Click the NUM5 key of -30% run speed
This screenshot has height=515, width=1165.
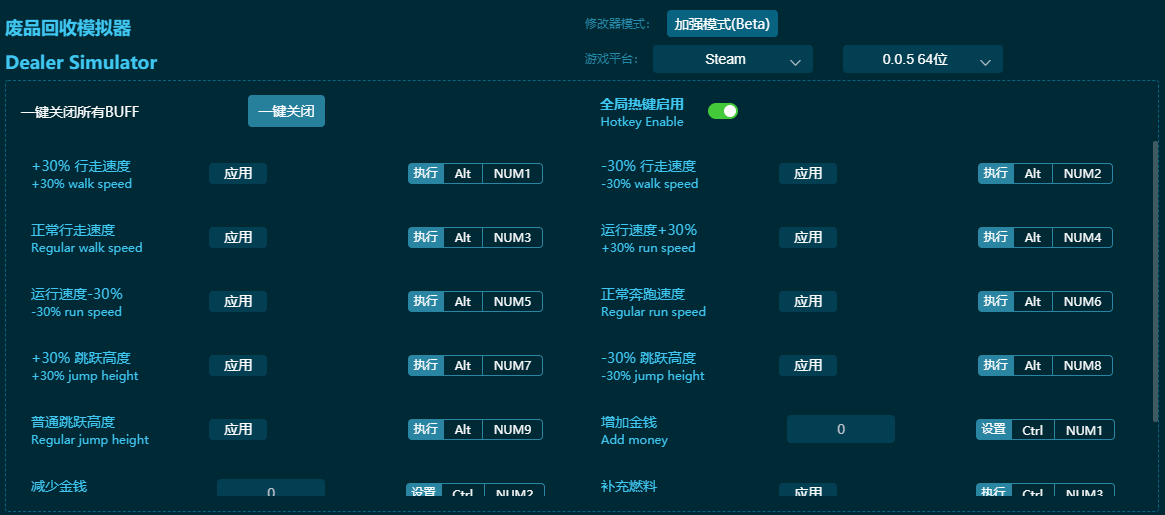[x=513, y=302]
